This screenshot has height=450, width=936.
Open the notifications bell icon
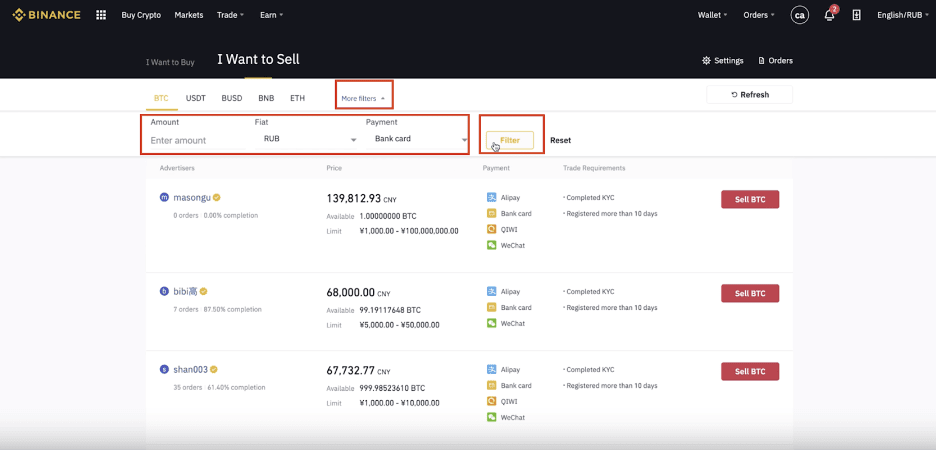click(x=829, y=16)
